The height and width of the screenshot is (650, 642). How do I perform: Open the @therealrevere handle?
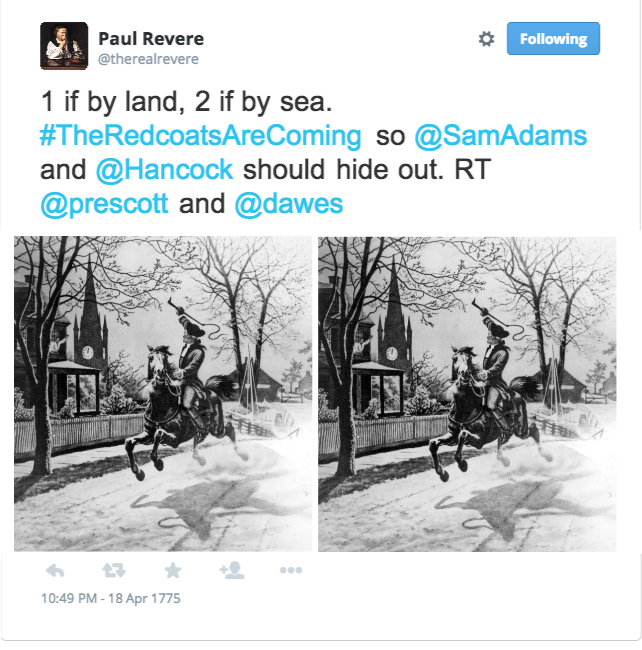coord(148,59)
